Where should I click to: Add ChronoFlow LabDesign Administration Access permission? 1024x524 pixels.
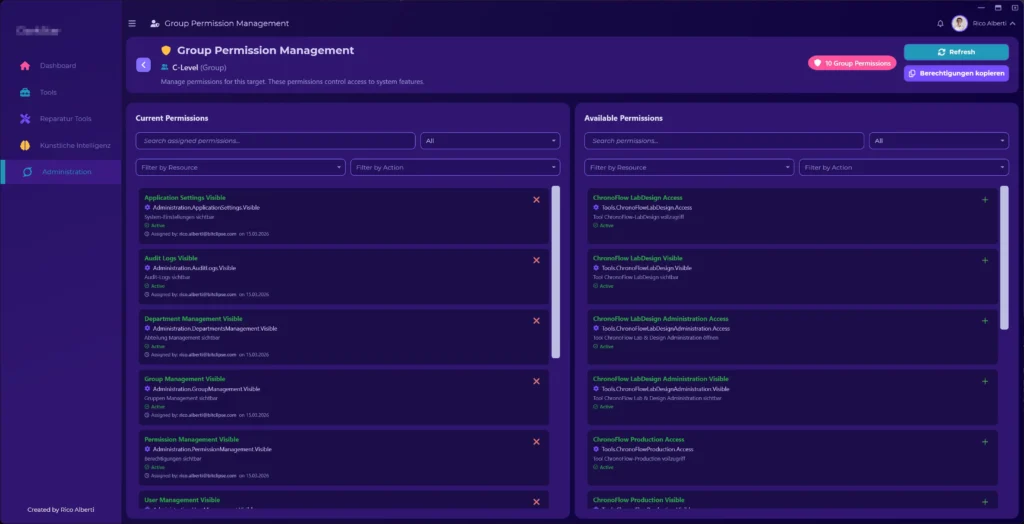[x=985, y=321]
